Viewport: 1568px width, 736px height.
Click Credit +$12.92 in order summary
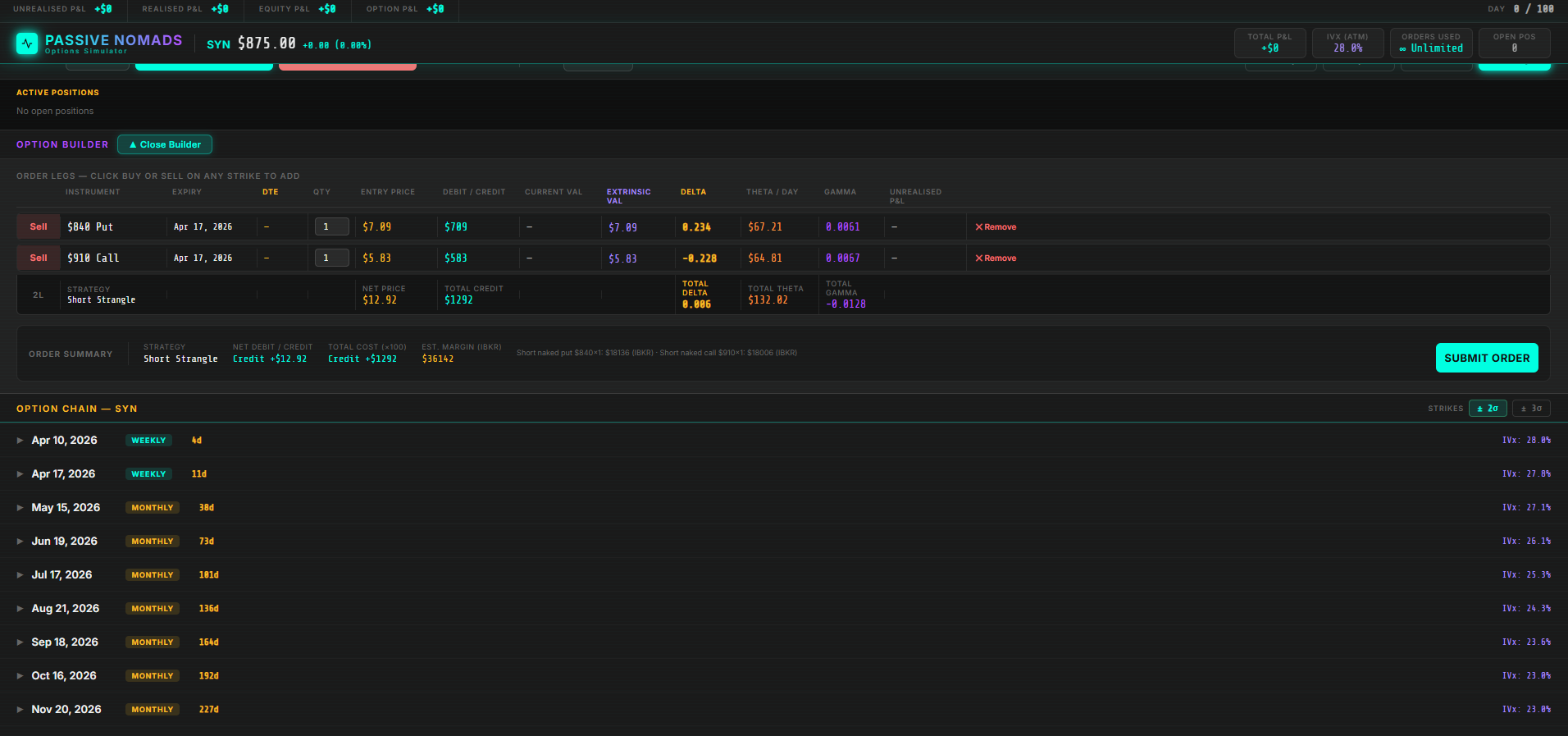(270, 359)
